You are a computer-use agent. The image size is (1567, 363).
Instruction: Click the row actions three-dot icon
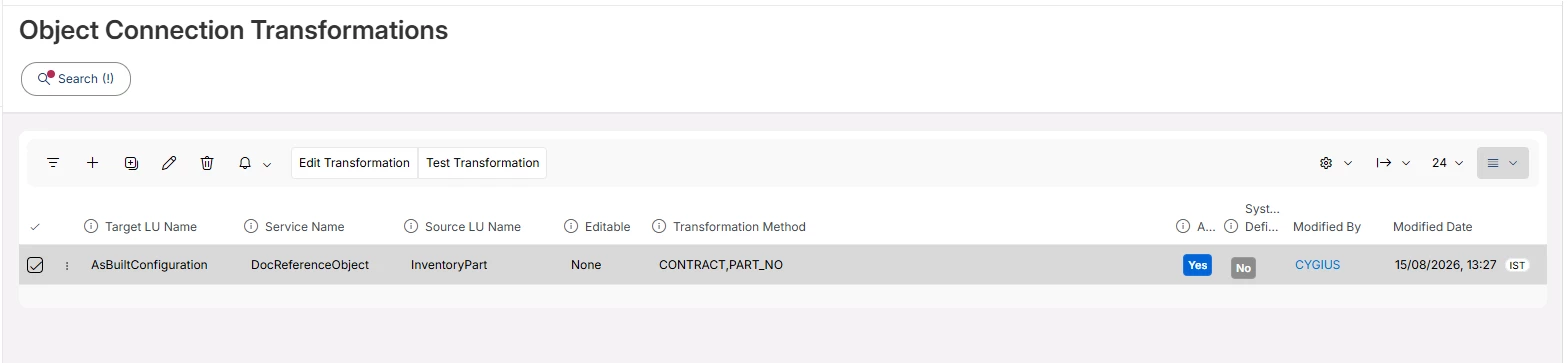(67, 266)
